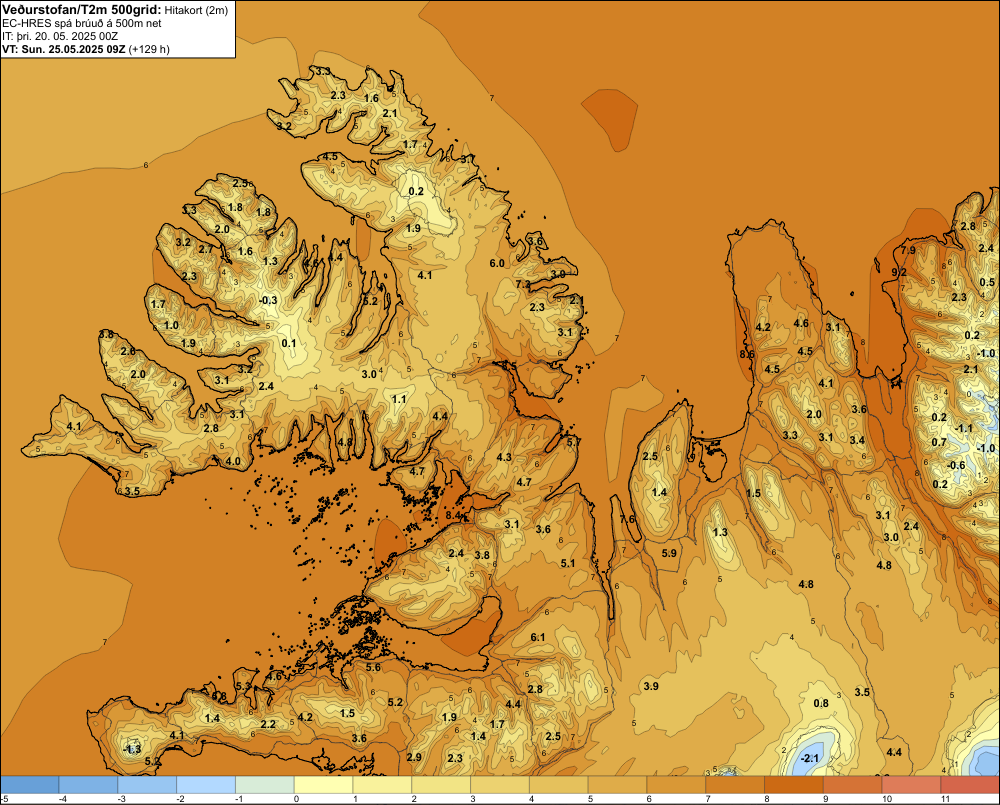Click the legend swatch between -3 and -2
The height and width of the screenshot is (805, 1000).
tap(147, 784)
